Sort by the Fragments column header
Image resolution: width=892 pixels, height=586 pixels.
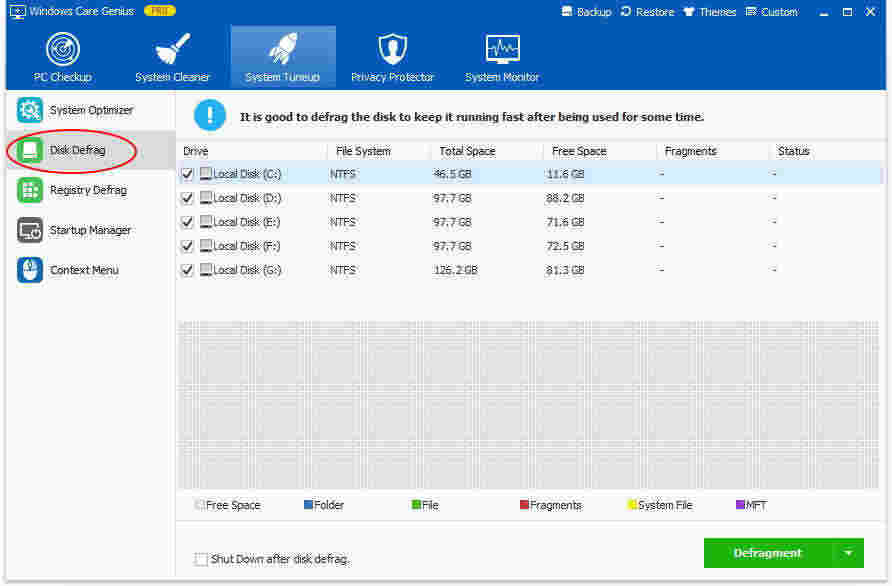click(x=711, y=151)
